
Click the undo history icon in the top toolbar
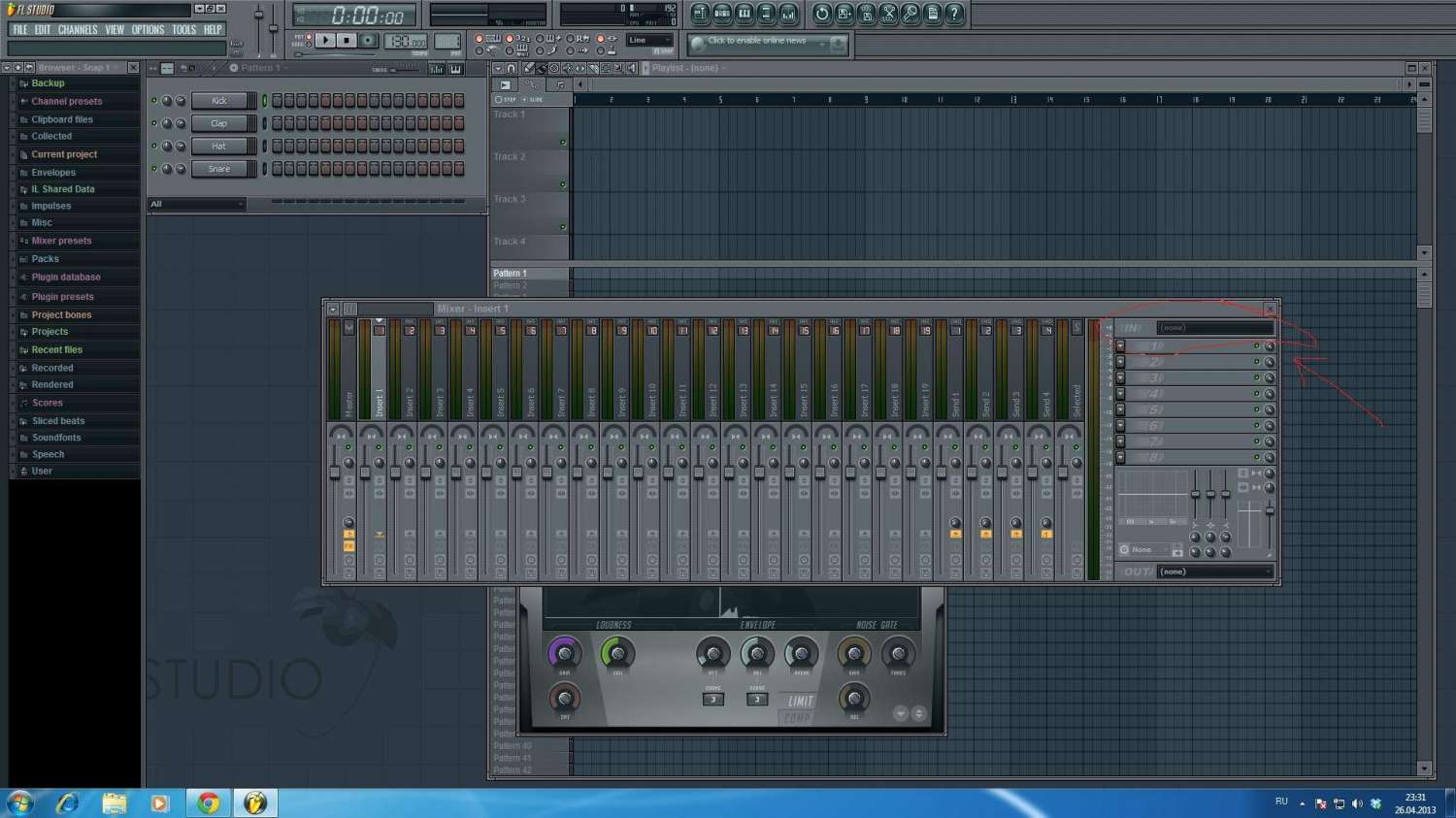point(822,14)
